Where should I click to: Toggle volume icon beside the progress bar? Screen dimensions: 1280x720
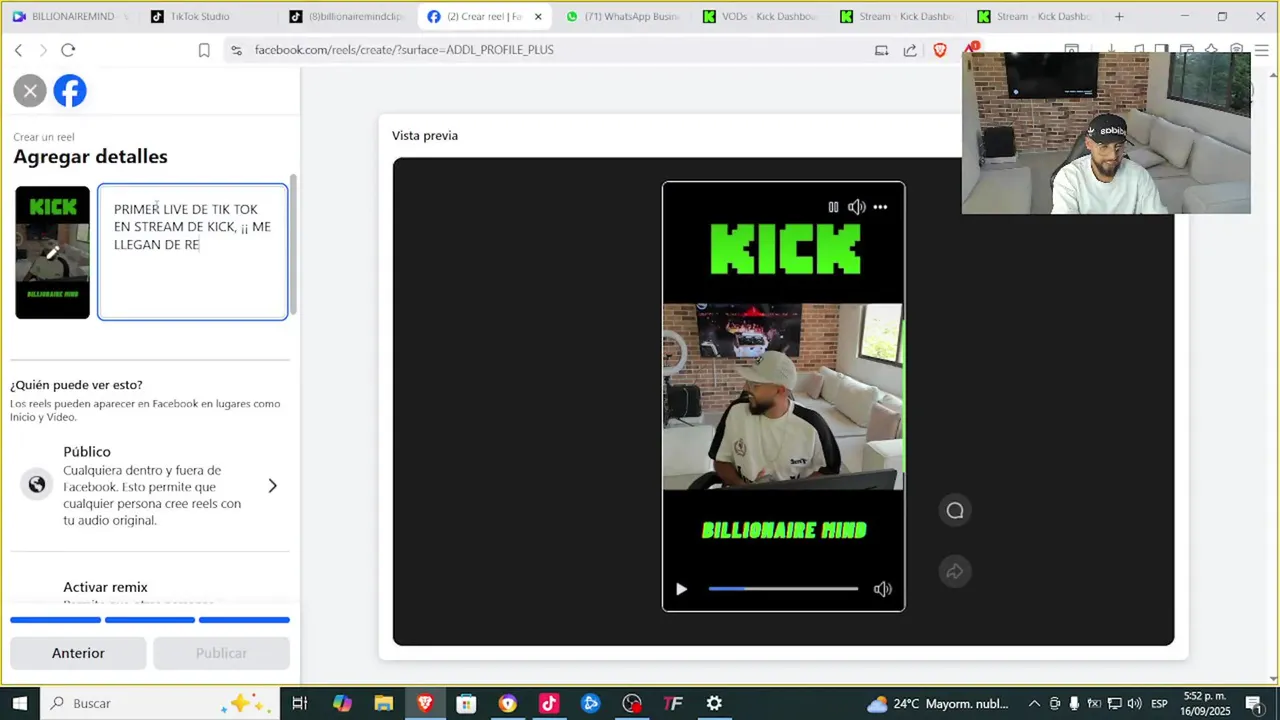tap(882, 589)
